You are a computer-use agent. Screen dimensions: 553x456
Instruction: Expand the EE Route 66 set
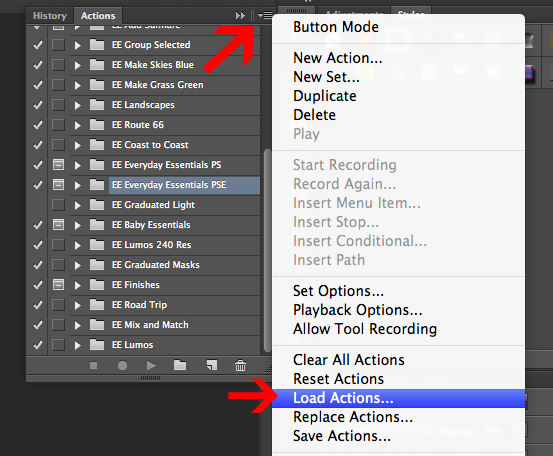(x=78, y=125)
